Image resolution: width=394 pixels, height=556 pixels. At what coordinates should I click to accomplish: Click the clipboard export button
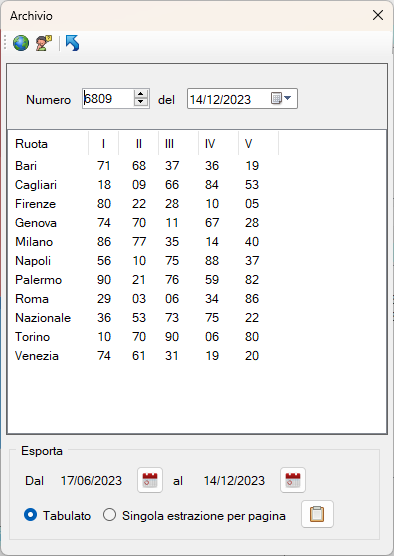[x=317, y=514]
